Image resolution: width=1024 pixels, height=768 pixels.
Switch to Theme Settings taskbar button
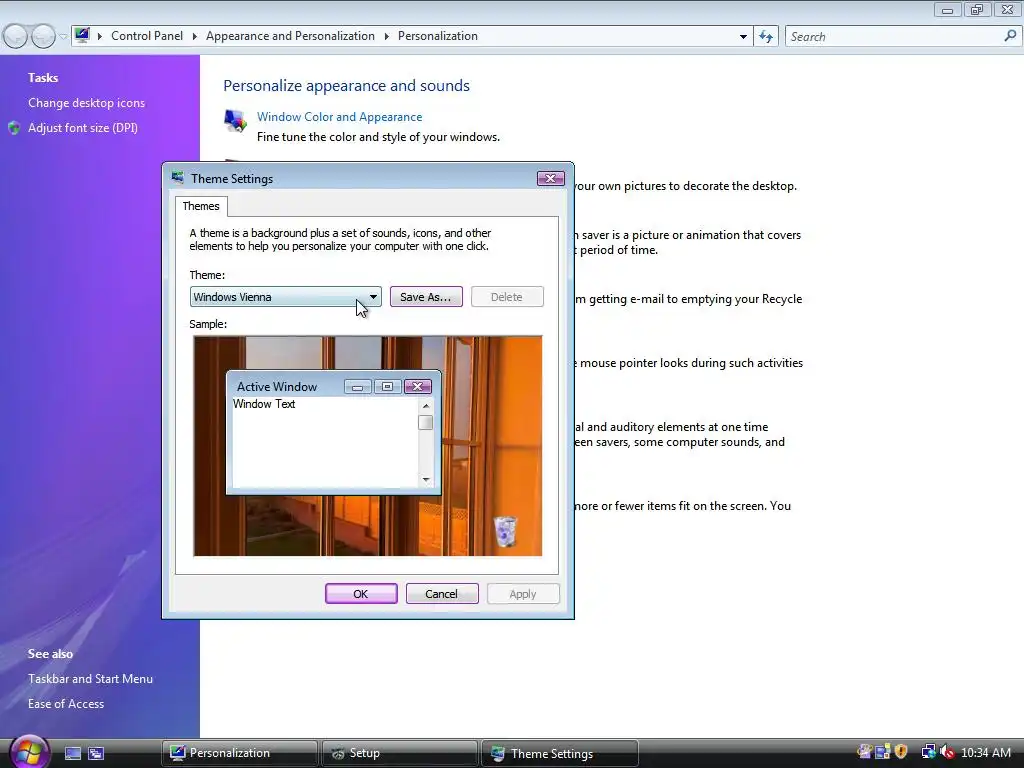tap(560, 753)
